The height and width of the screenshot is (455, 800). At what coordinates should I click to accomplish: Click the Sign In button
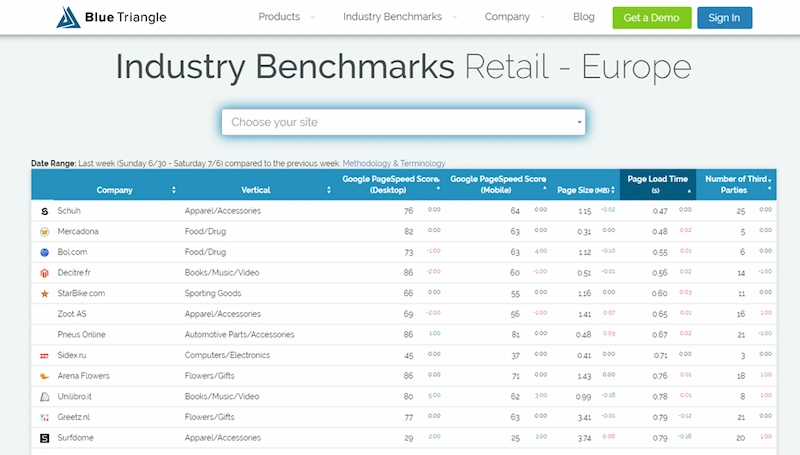click(724, 18)
